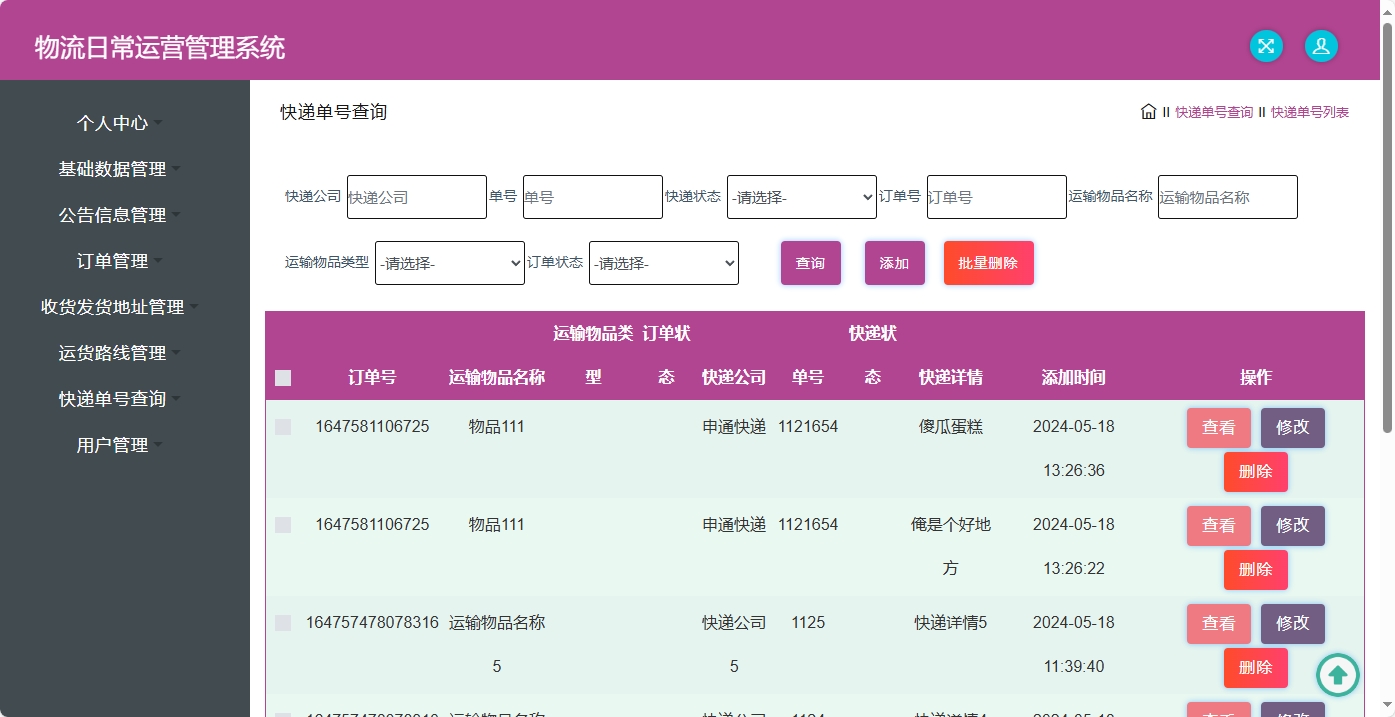Open 用户管理 from the sidebar

(113, 444)
